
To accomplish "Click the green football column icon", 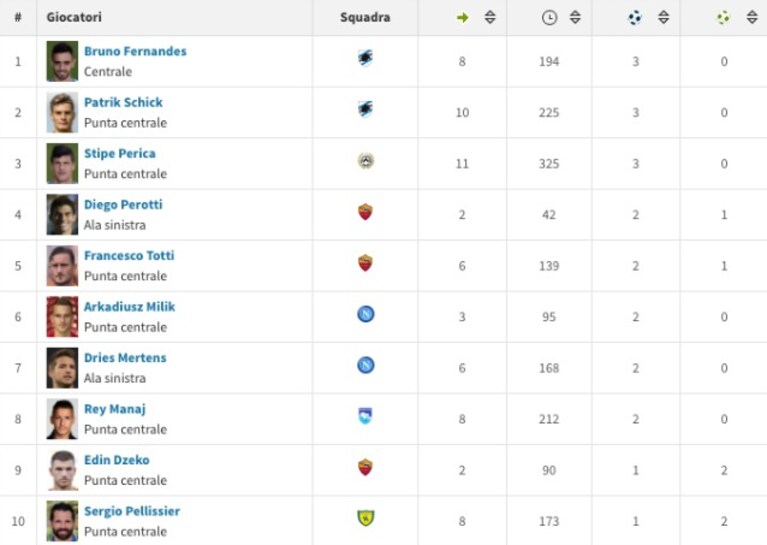I will [x=723, y=18].
